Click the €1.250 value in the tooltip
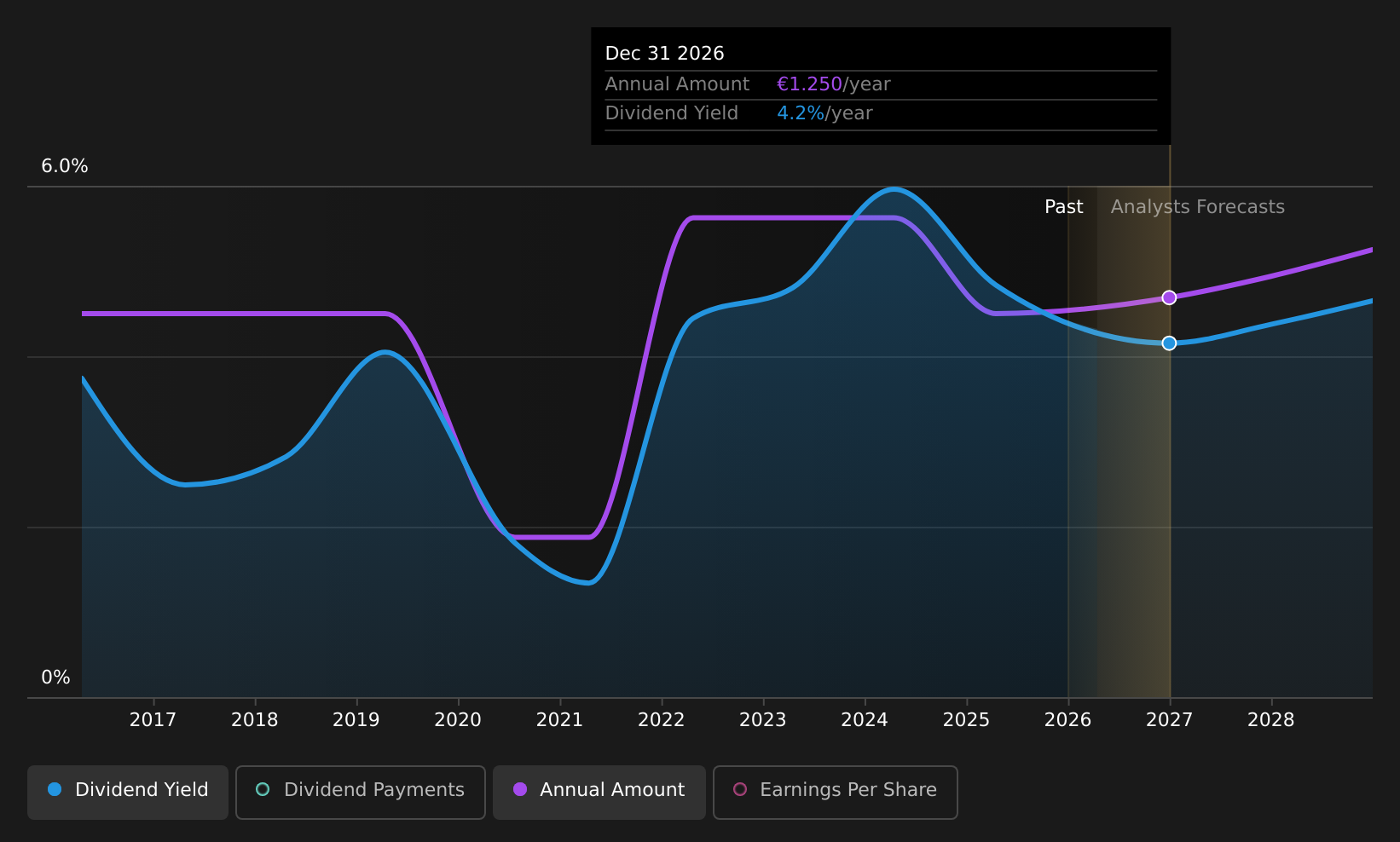Viewport: 1400px width, 842px height. pos(809,84)
